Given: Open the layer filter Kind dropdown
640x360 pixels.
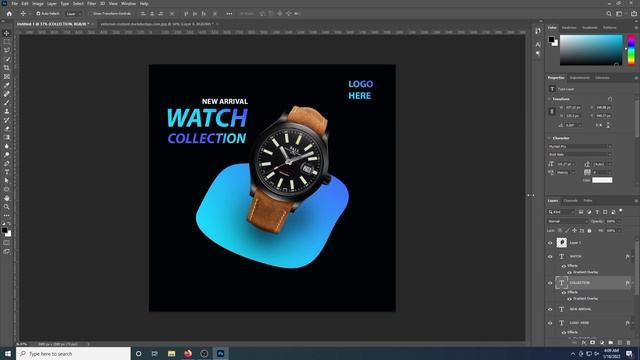Looking at the screenshot, I should (x=561, y=212).
